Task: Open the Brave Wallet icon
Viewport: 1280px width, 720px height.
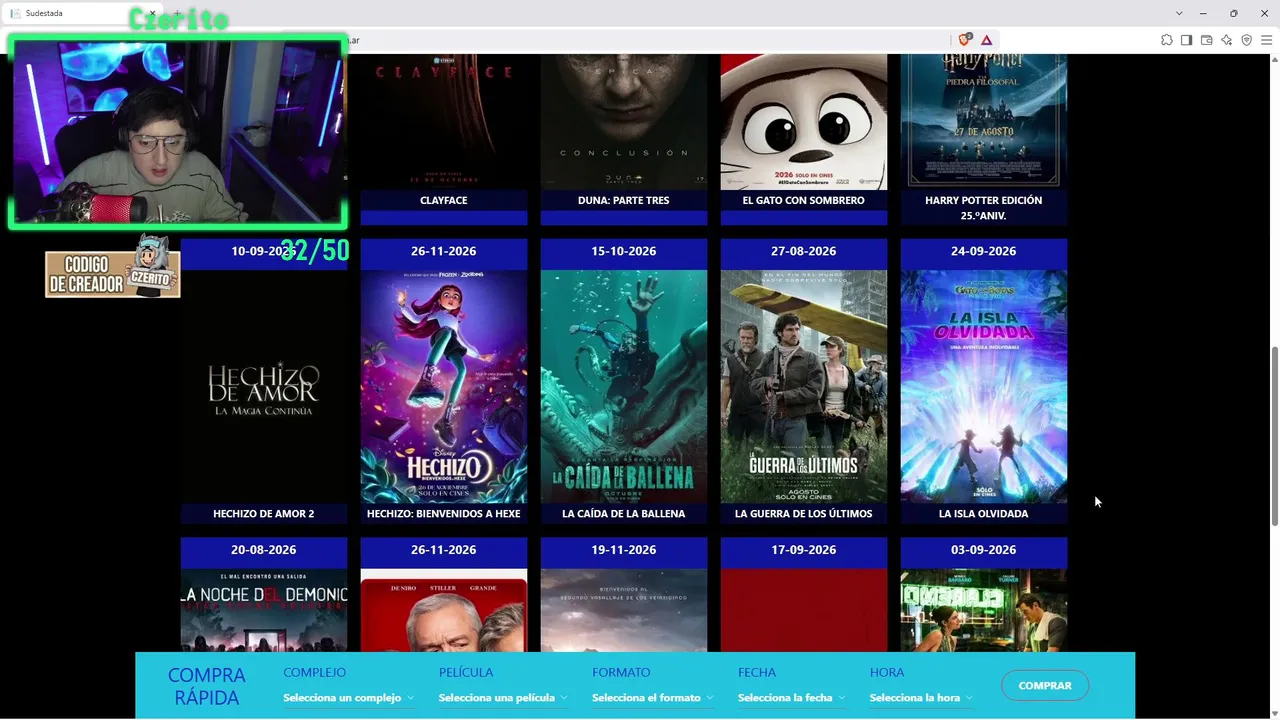Action: click(1206, 40)
